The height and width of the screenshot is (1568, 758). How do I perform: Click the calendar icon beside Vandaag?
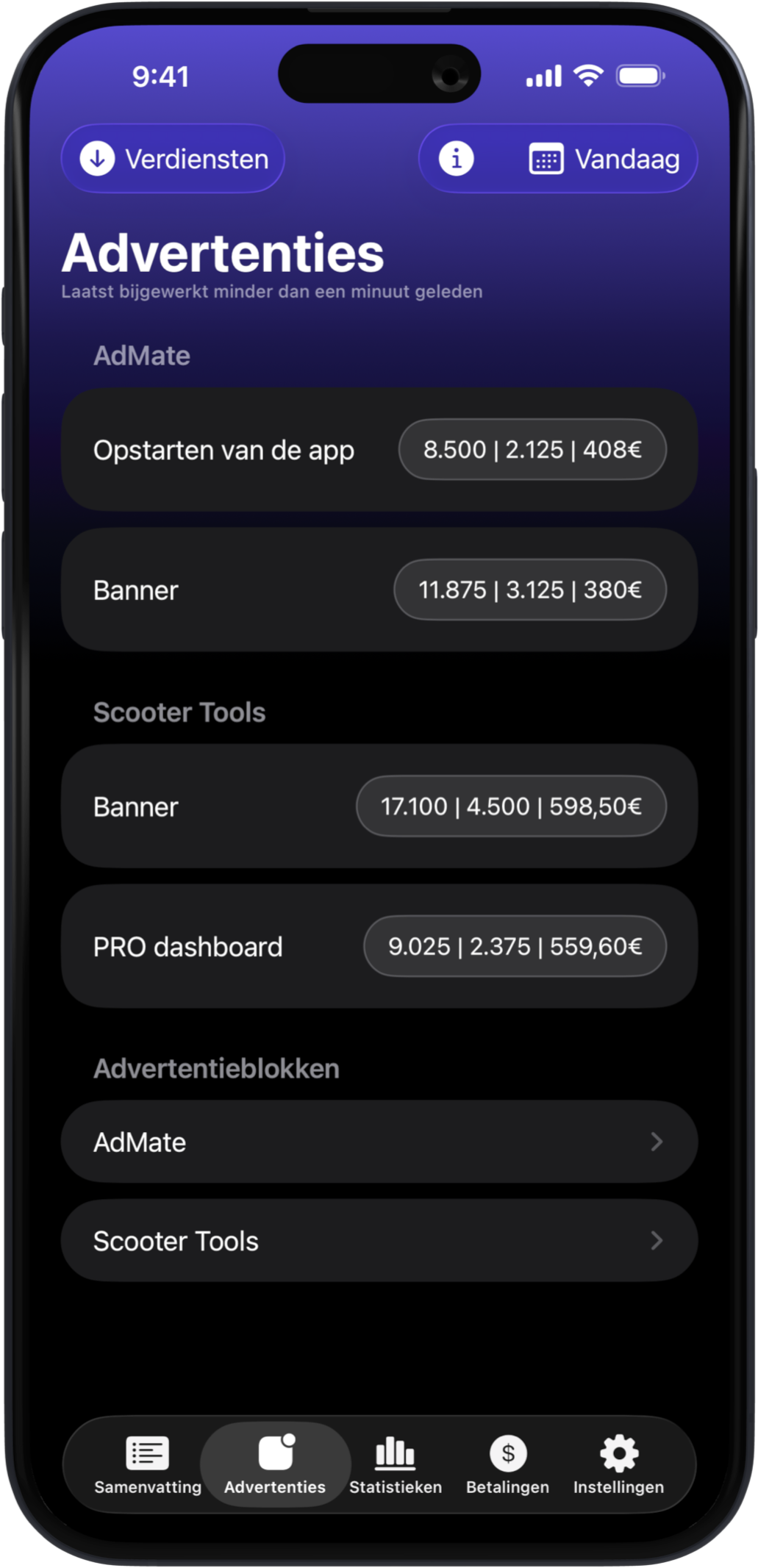(x=546, y=160)
